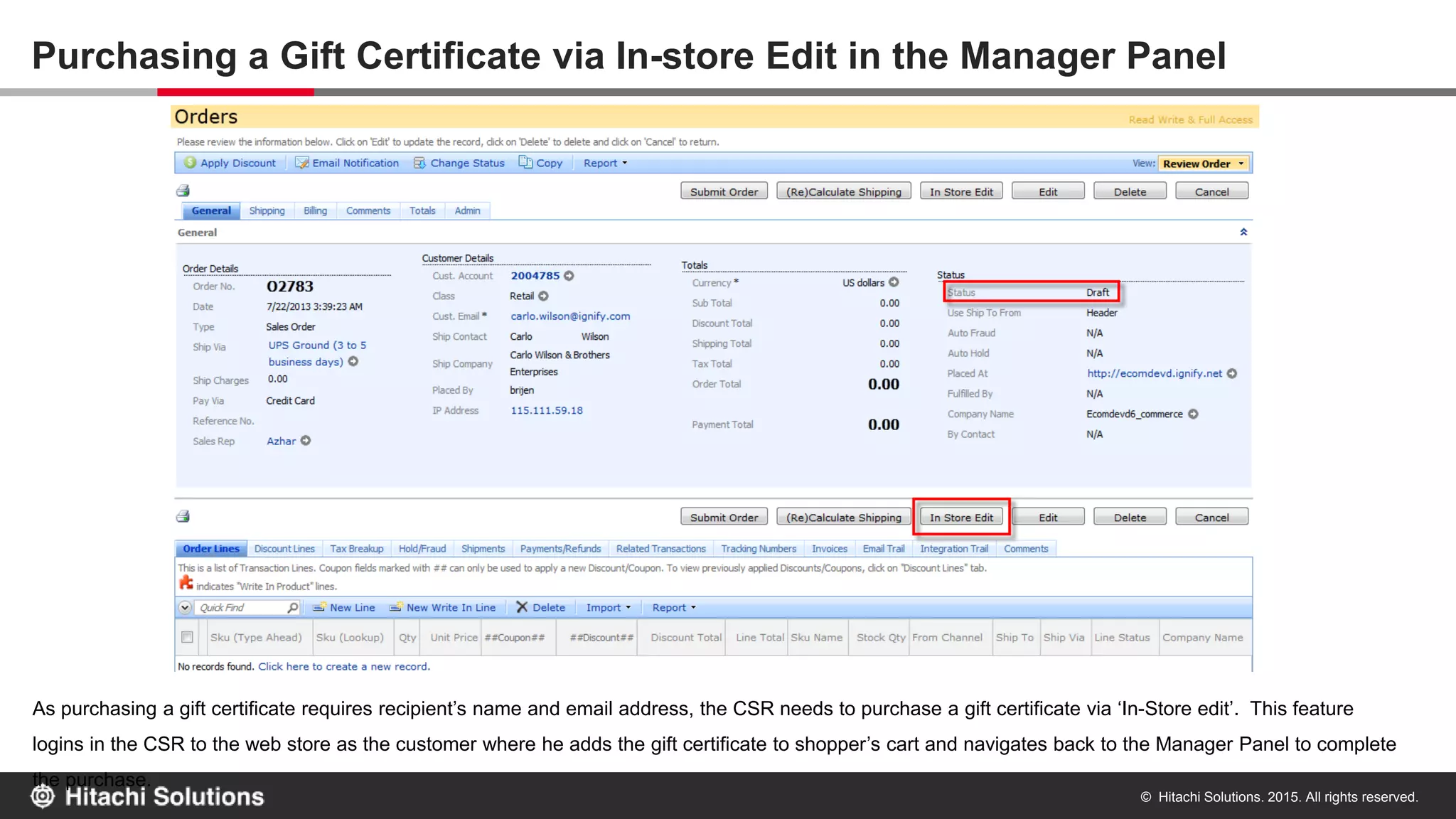
Task: Click 'Click here to create a new record' link
Action: tap(344, 666)
